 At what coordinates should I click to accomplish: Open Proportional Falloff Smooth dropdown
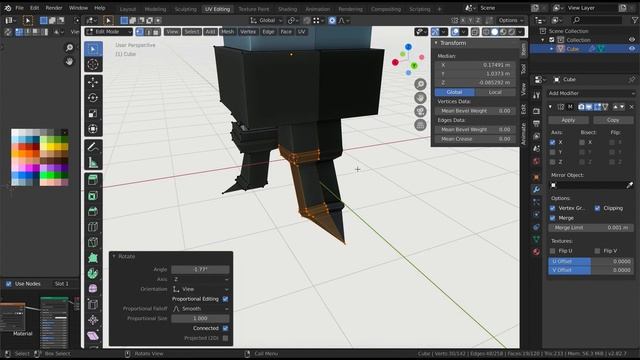(200, 309)
